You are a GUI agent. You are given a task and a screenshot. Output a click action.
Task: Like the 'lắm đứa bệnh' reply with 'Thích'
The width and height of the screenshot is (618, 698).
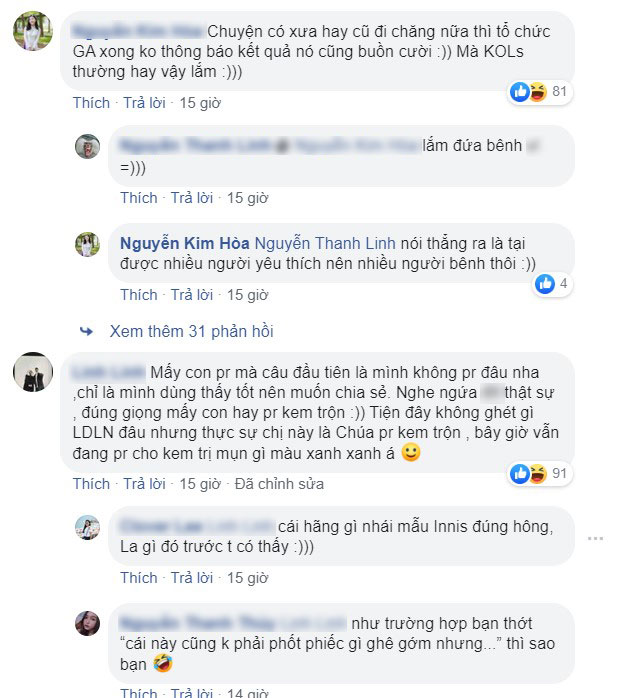tap(139, 198)
